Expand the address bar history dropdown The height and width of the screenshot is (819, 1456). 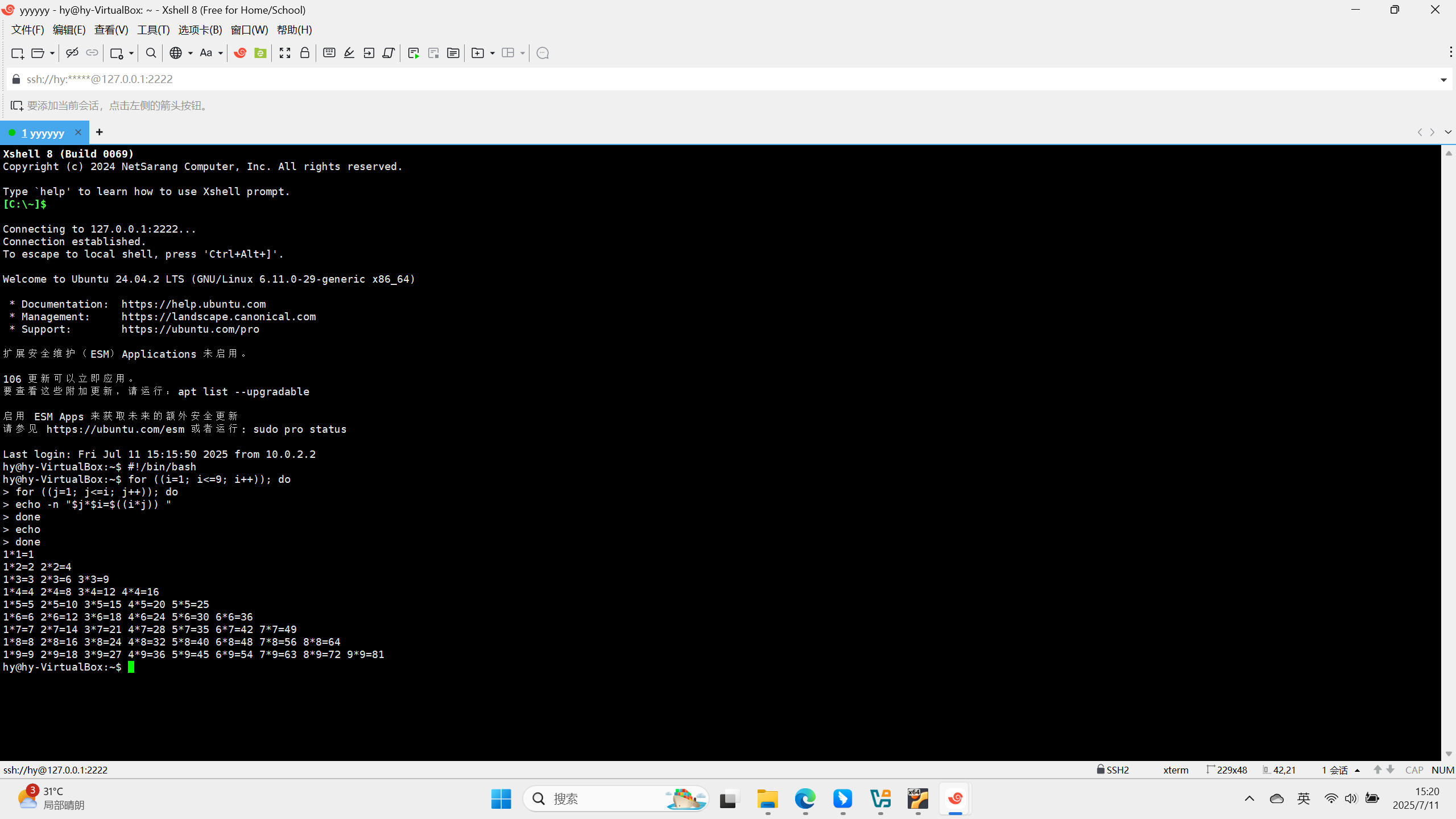[1443, 80]
